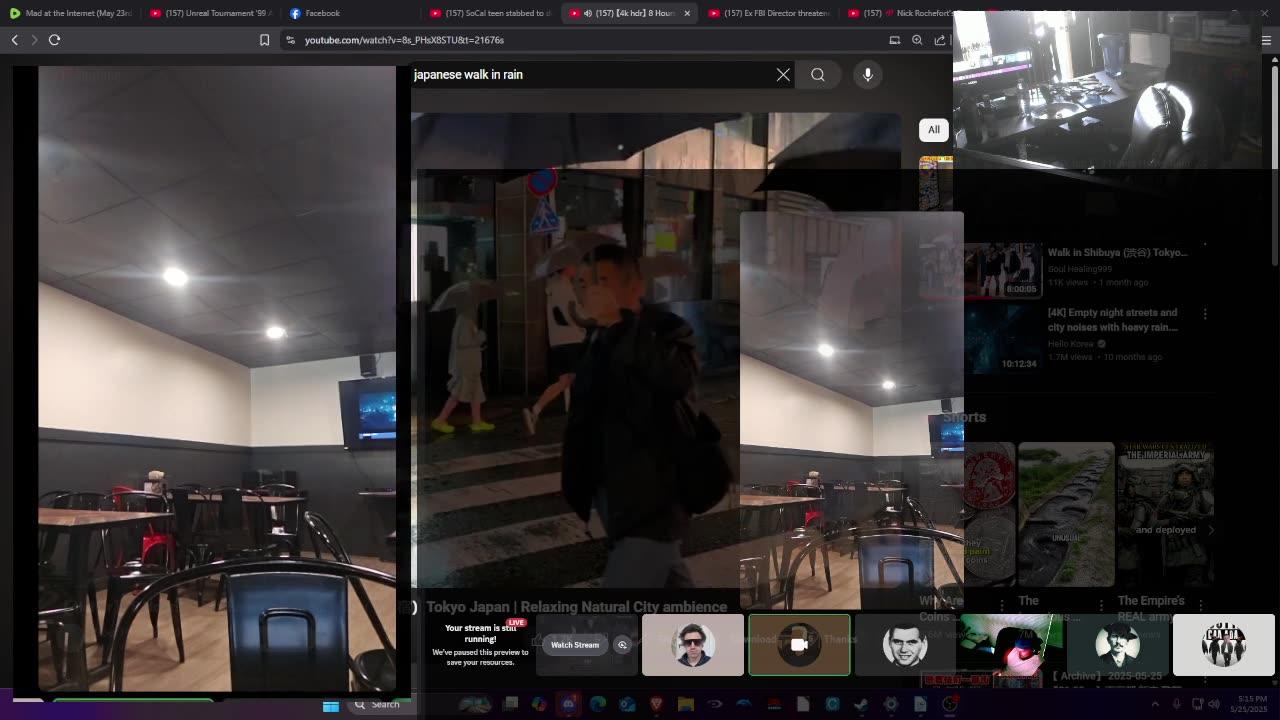Click the youtube.com address bar URL
This screenshot has width=1280, height=720.
pyautogui.click(x=404, y=40)
